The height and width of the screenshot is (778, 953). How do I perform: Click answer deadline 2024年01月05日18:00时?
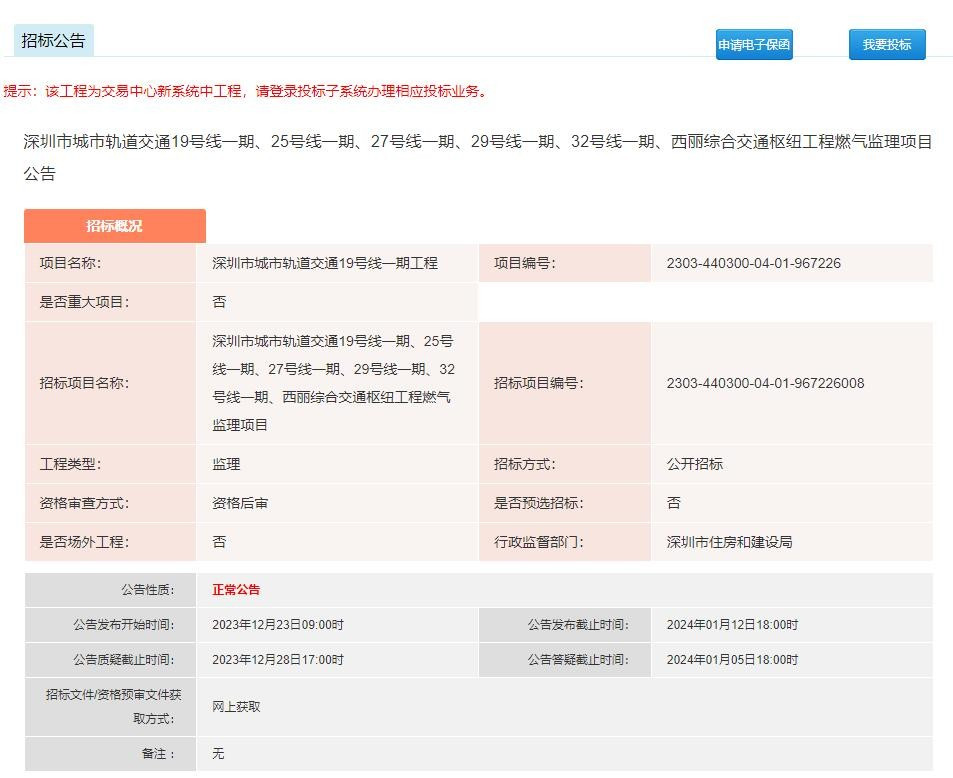[x=732, y=660]
